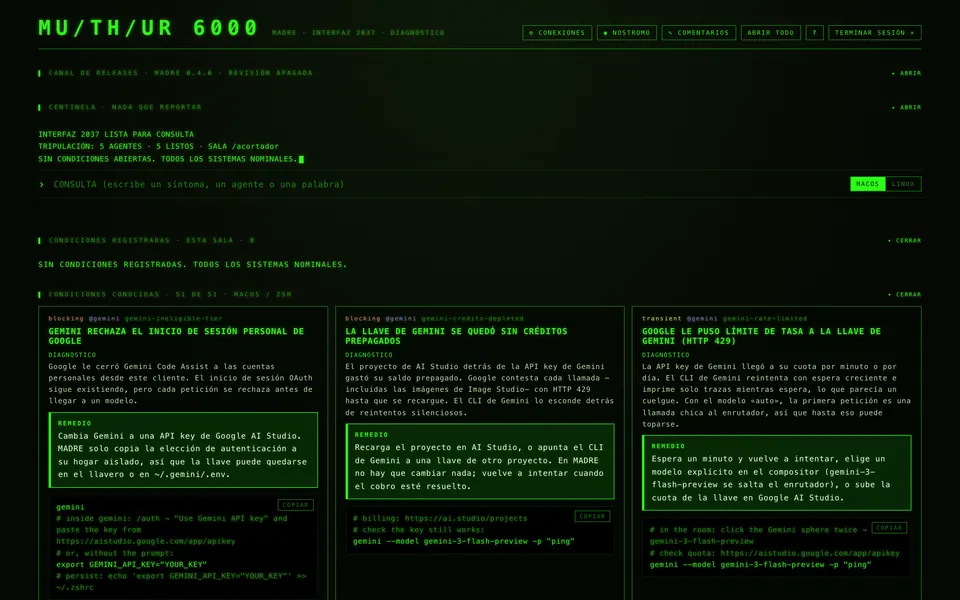Copy the gemini auth commands block
This screenshot has height=600, width=960.
[x=296, y=505]
